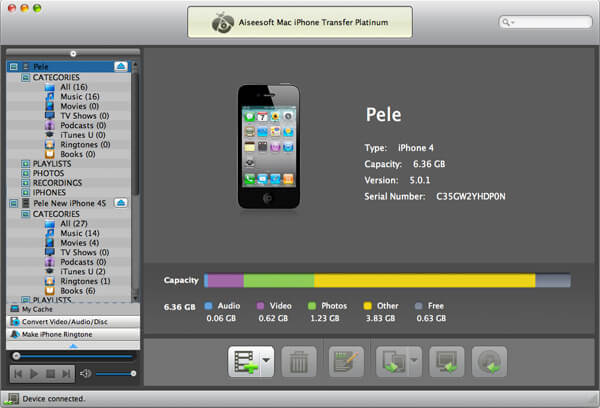The image size is (600, 408).
Task: Eject the Pele device
Action: tap(121, 67)
